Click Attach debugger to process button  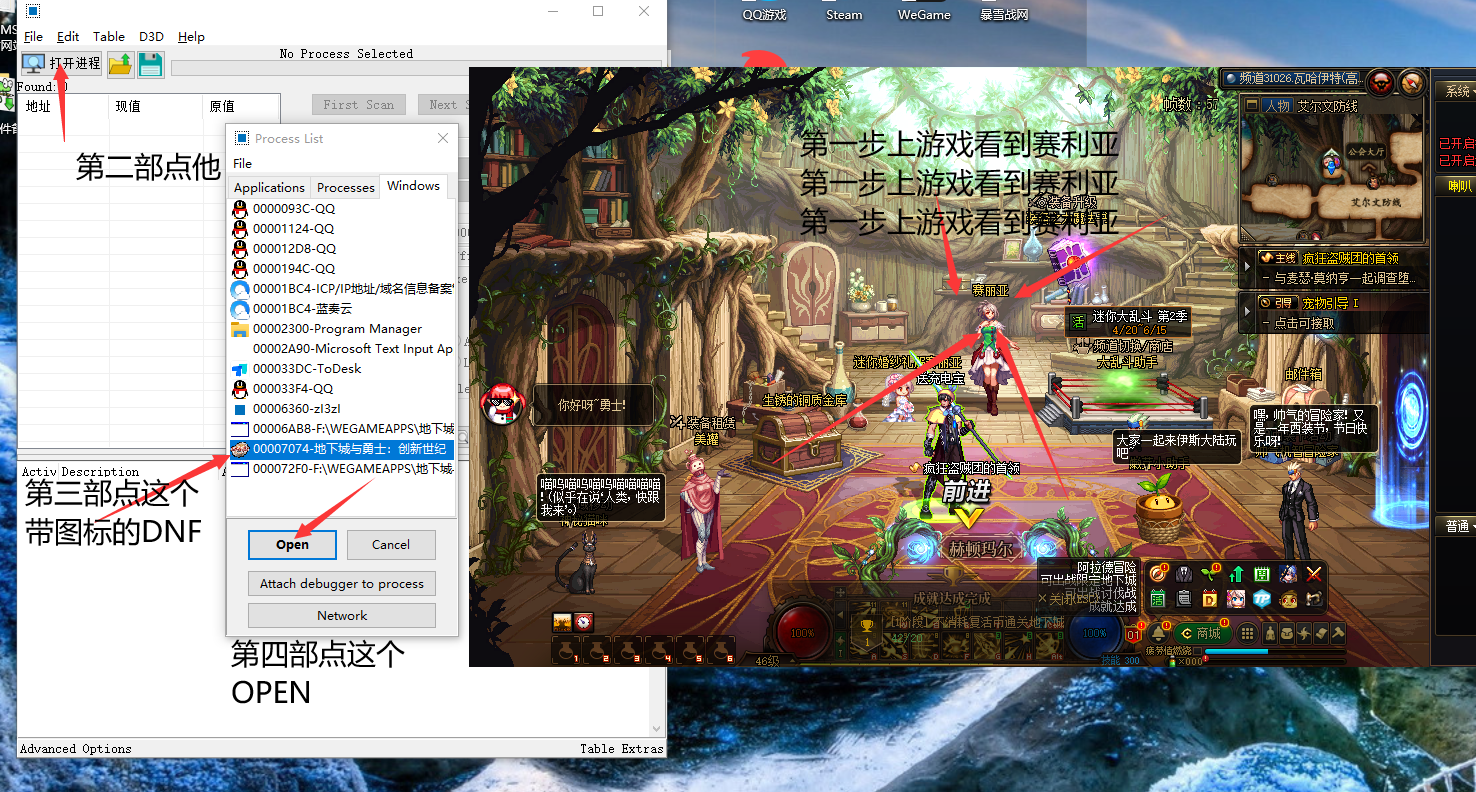342,584
